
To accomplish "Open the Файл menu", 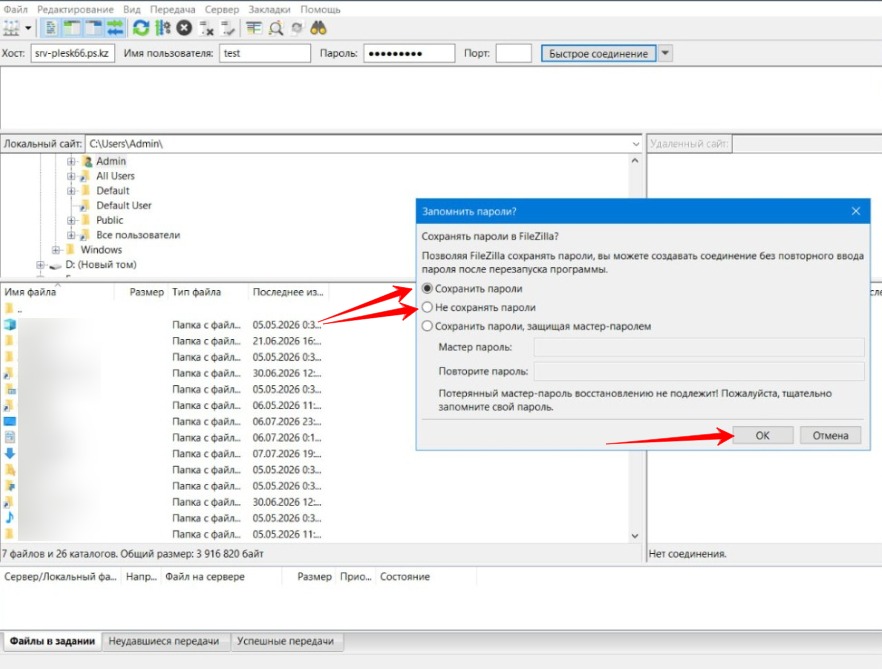I will coord(15,10).
